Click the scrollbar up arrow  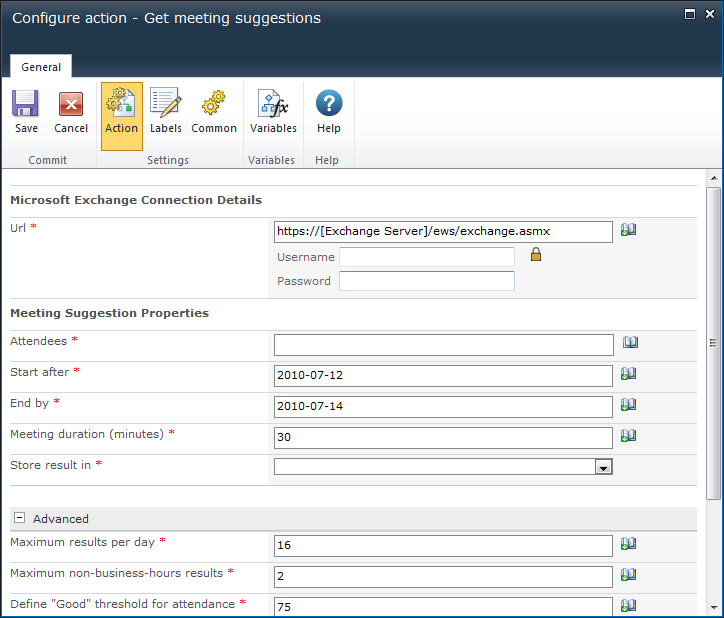(714, 178)
